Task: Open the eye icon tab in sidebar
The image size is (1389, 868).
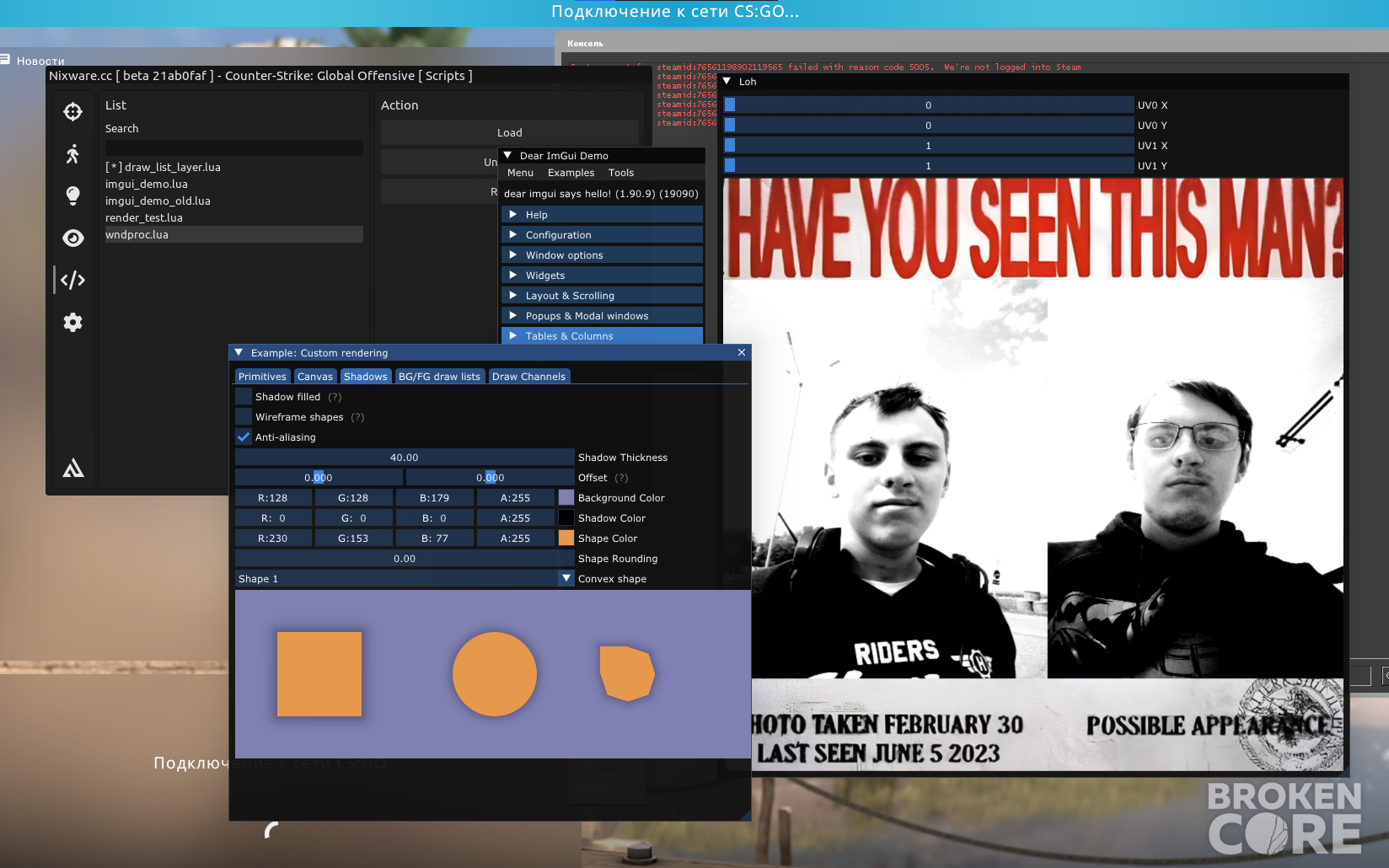Action: (73, 238)
